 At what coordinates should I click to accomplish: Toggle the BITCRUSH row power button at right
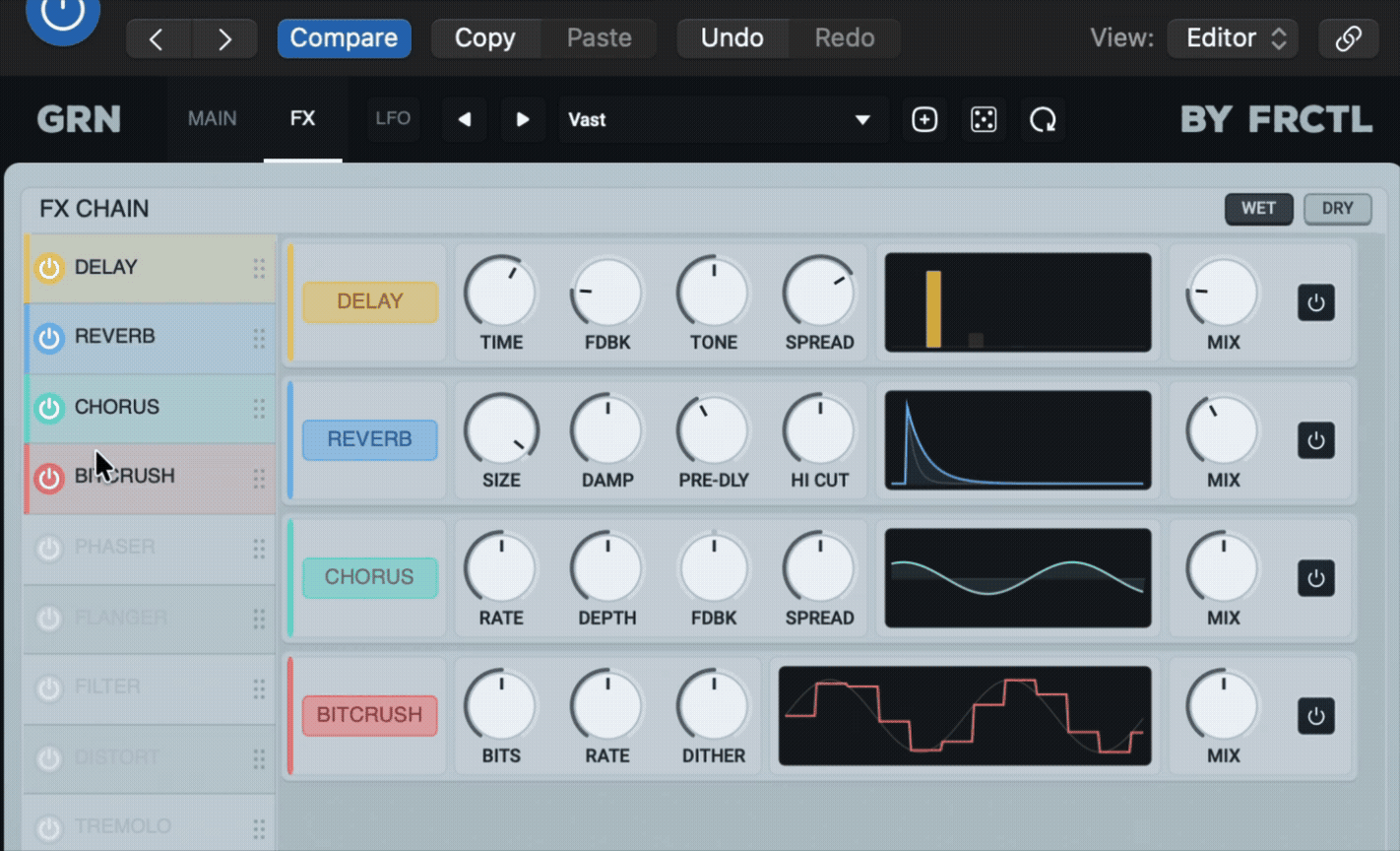coord(1316,716)
